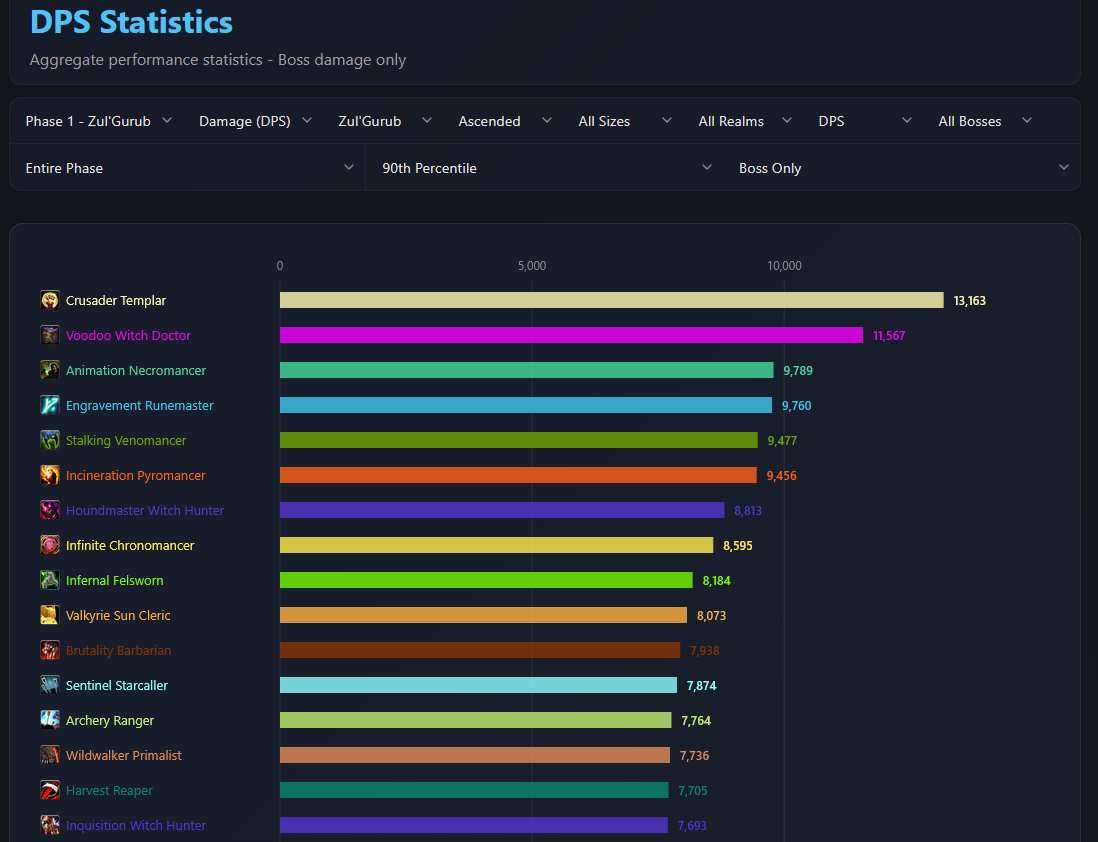Viewport: 1098px width, 842px height.
Task: Open the All Realms filter dropdown
Action: tap(744, 121)
